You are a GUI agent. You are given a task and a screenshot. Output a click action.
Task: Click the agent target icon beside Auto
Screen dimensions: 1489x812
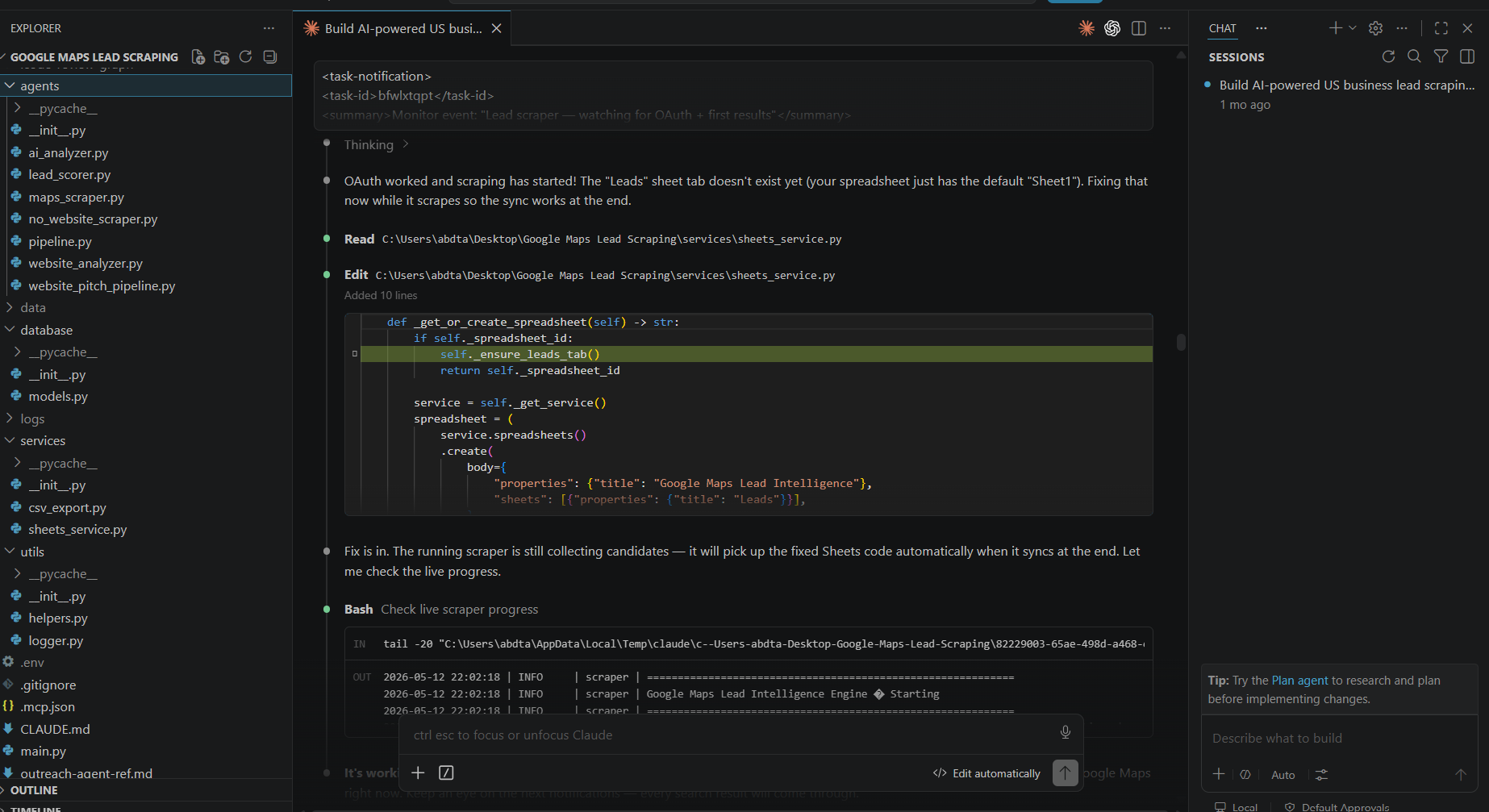click(1245, 774)
